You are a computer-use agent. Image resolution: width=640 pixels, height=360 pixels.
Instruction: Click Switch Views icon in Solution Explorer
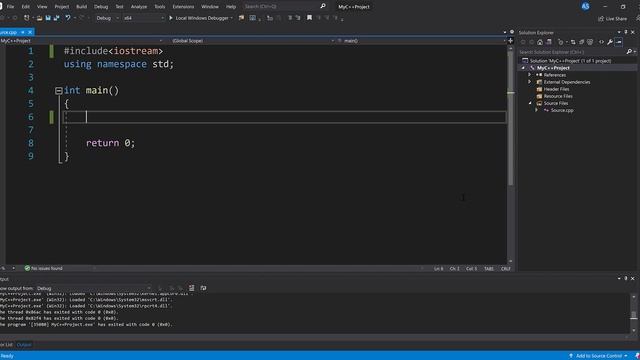(549, 42)
